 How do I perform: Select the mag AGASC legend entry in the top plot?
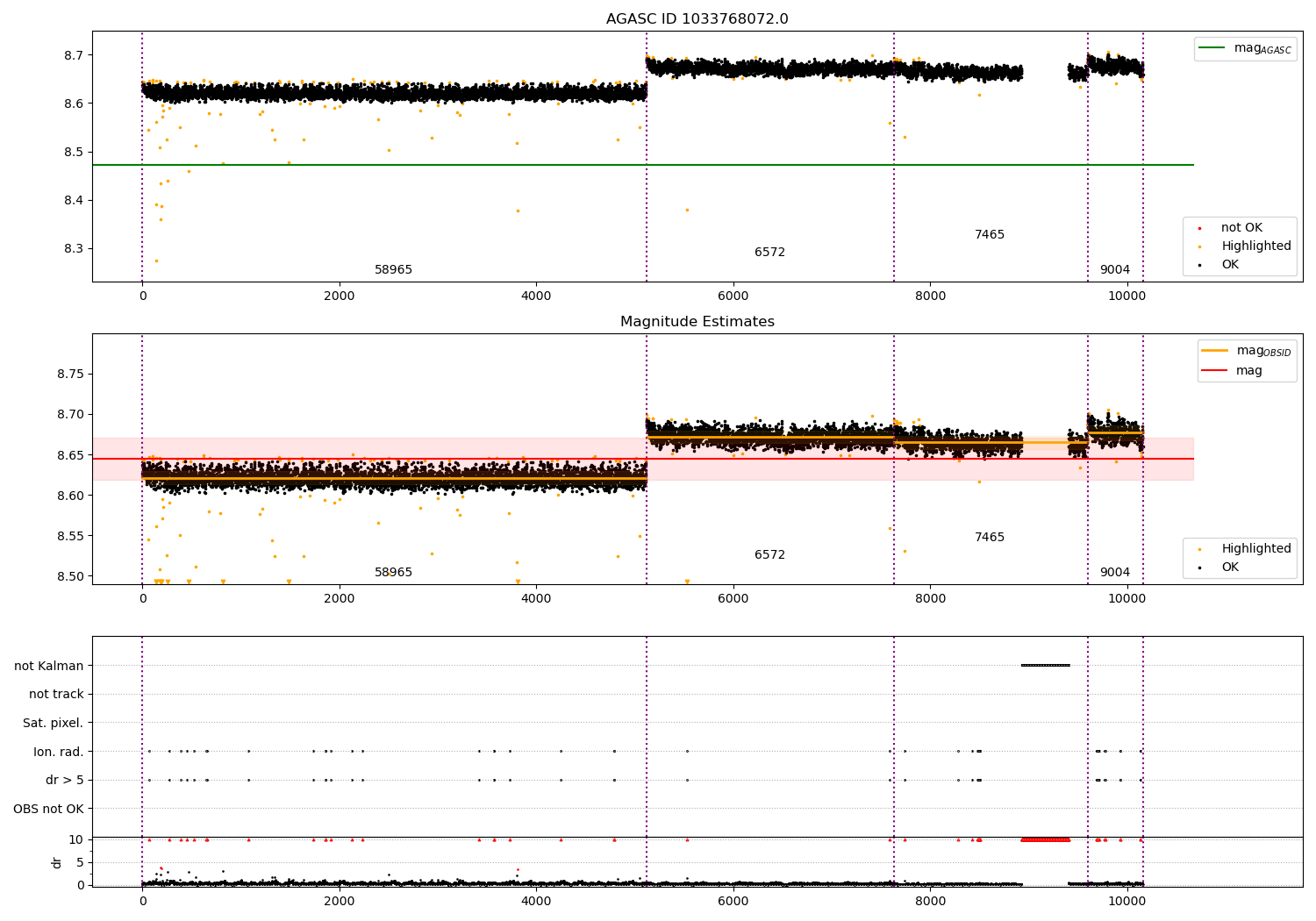click(x=1245, y=48)
